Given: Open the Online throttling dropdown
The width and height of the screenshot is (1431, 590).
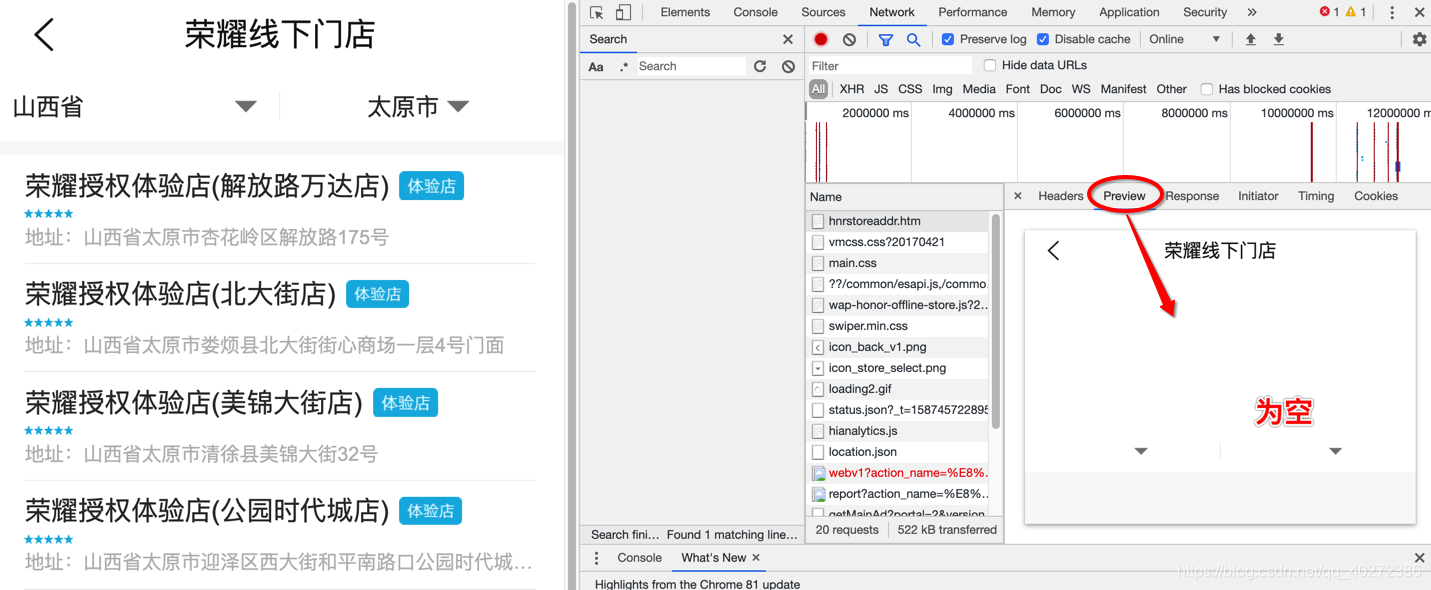Looking at the screenshot, I should click(1184, 39).
